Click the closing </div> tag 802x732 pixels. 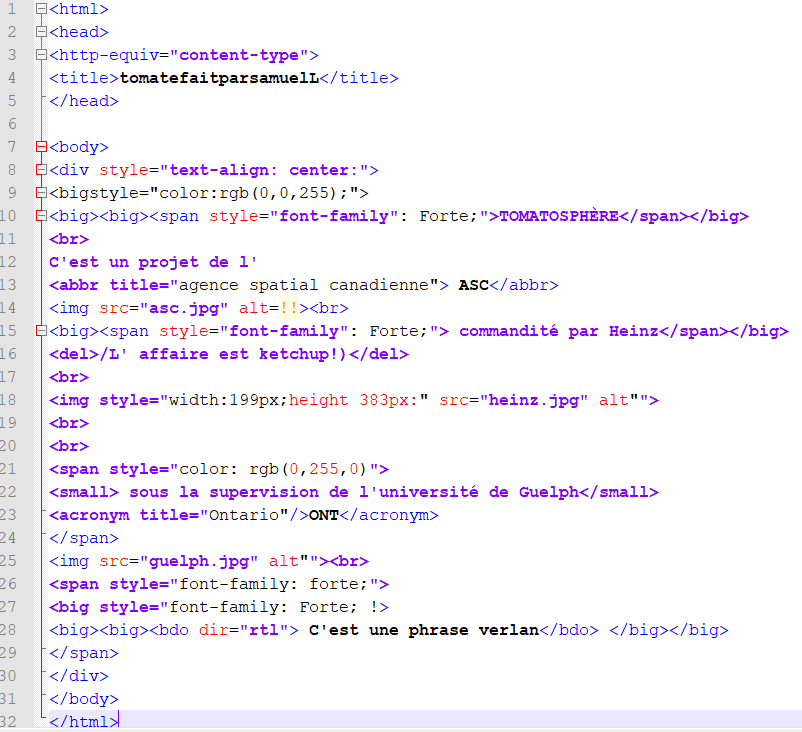[79, 676]
